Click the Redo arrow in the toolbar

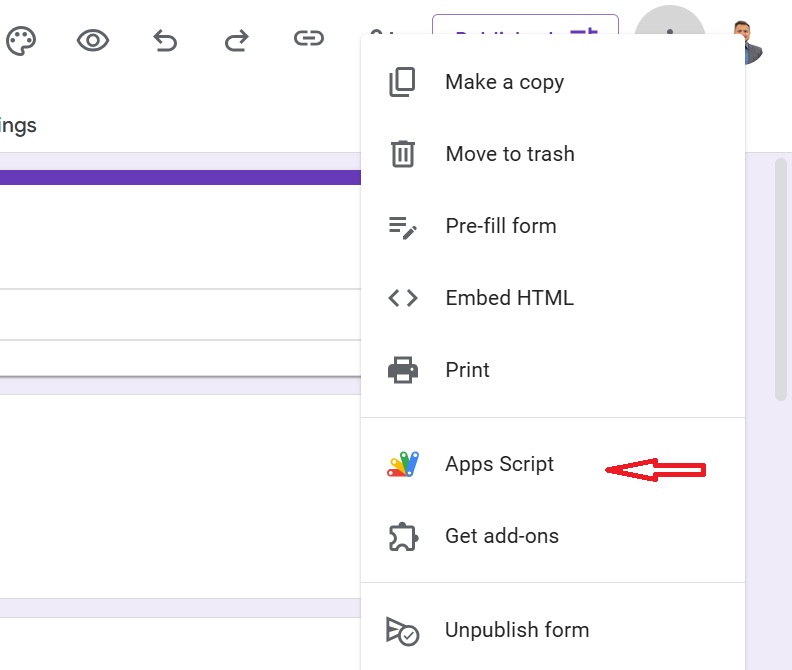point(237,40)
